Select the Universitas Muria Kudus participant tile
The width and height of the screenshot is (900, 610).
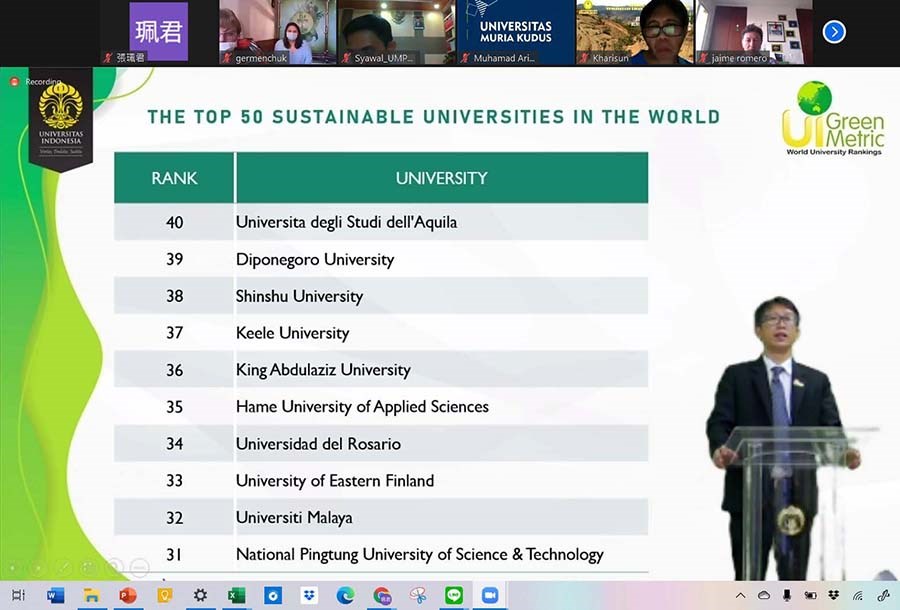515,32
